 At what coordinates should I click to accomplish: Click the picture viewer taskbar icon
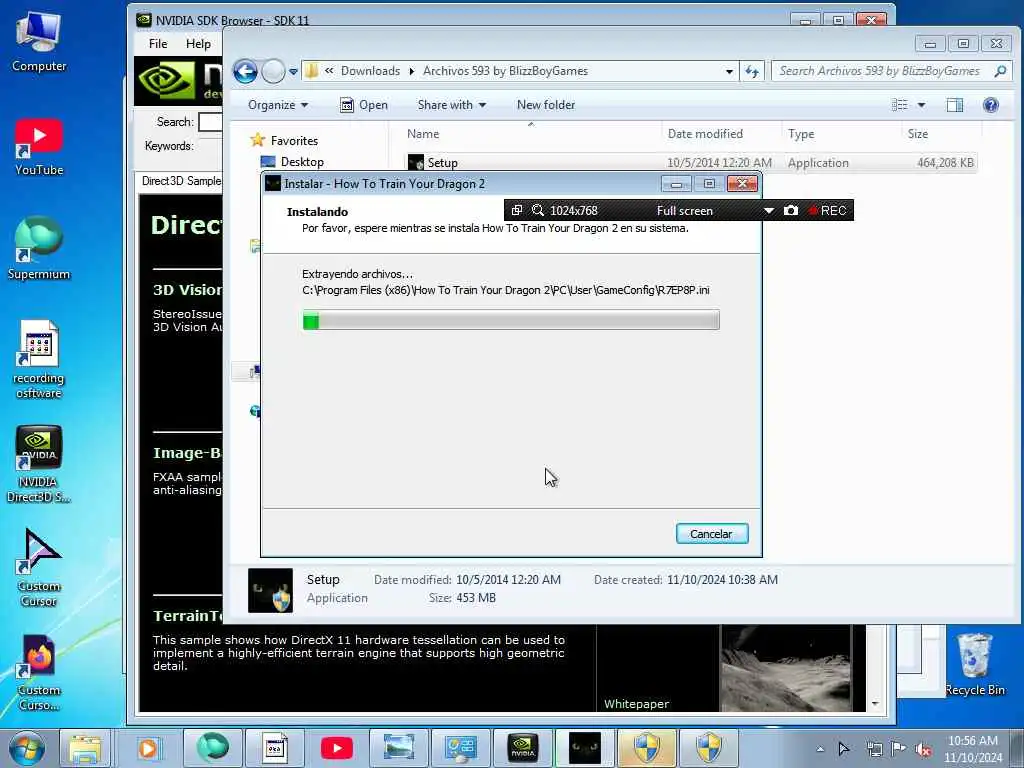tap(399, 748)
